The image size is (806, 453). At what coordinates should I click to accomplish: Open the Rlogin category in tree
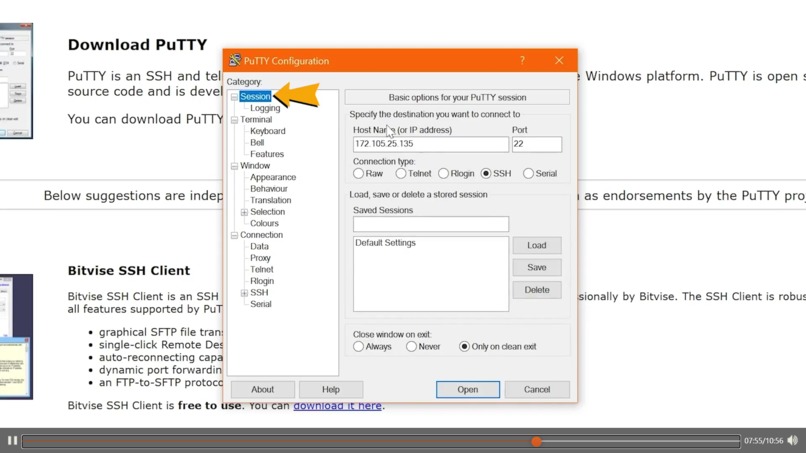coord(262,281)
